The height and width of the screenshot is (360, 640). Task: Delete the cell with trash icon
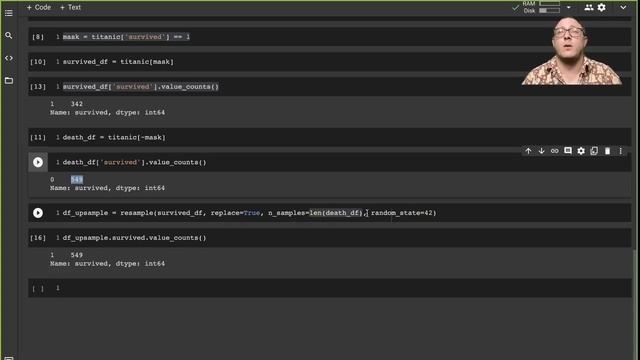(x=607, y=151)
